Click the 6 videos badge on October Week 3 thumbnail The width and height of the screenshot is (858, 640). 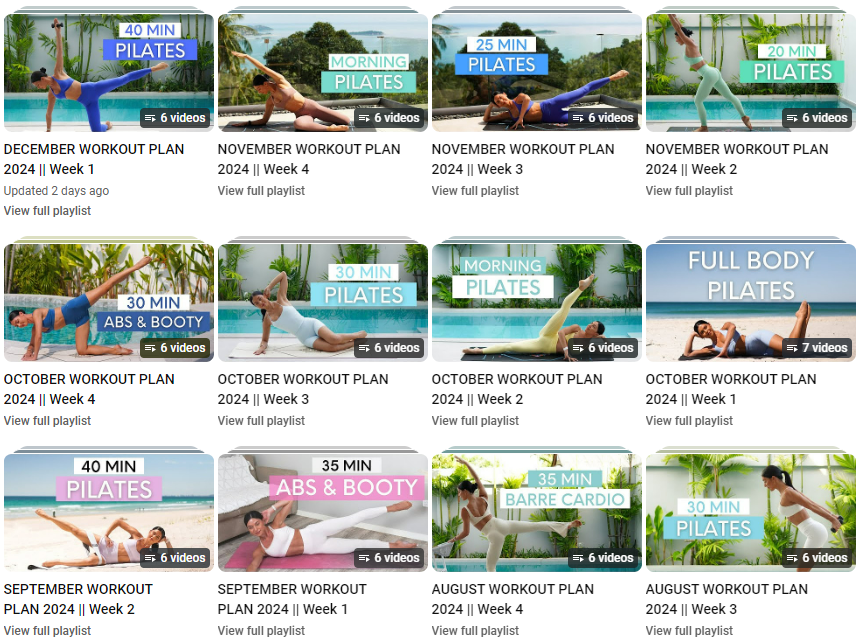click(389, 347)
